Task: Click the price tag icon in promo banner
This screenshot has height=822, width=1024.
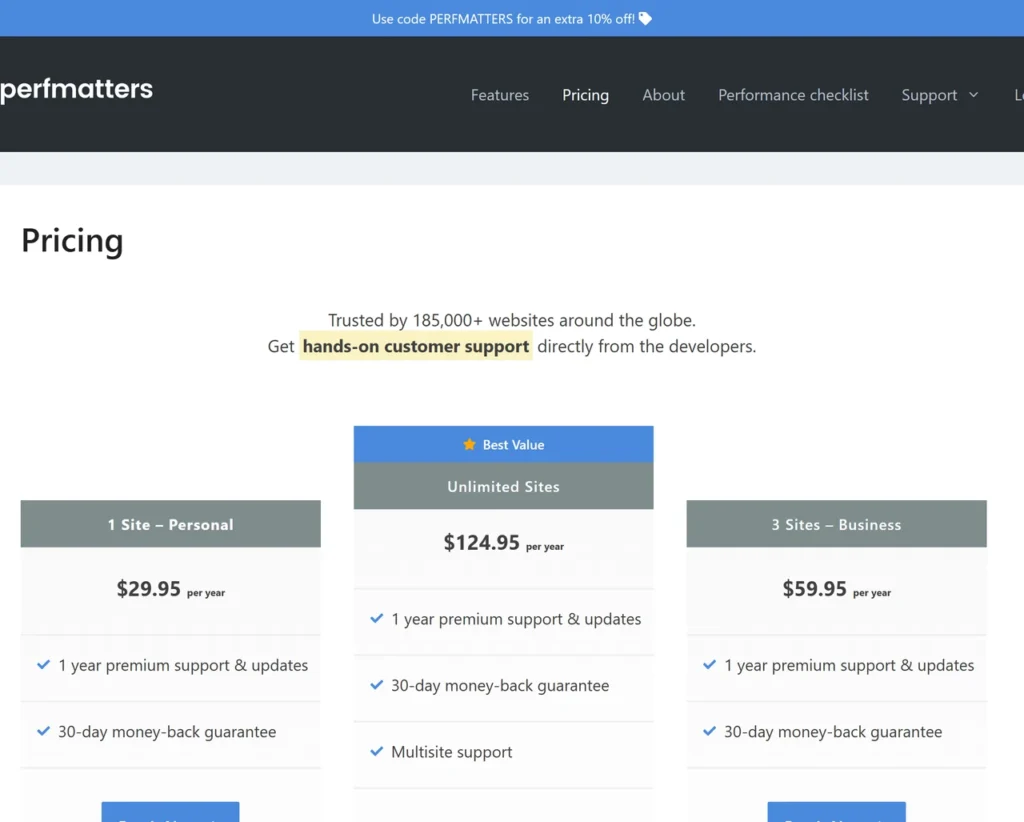Action: 645,19
